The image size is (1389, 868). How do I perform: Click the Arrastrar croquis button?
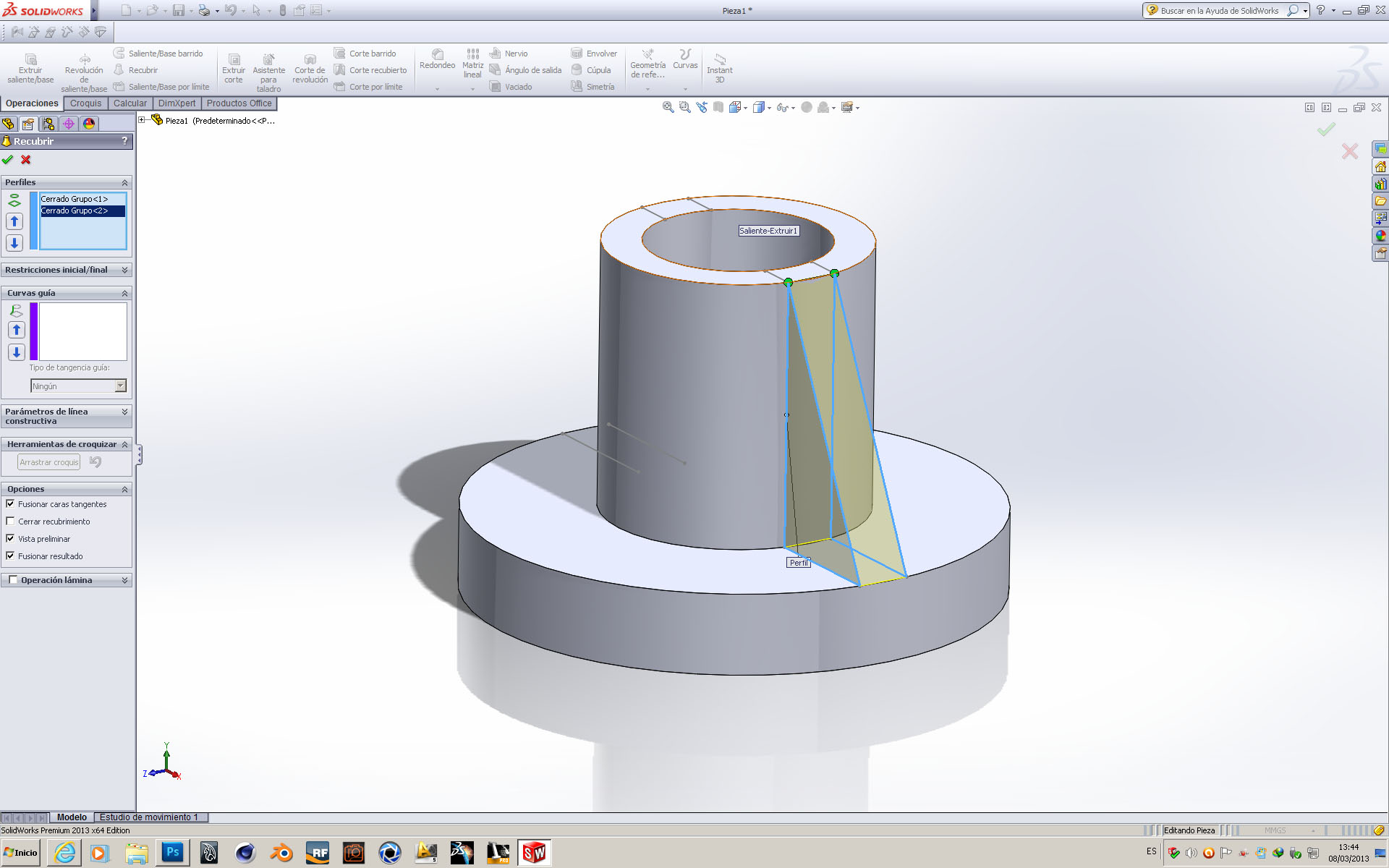[48, 462]
